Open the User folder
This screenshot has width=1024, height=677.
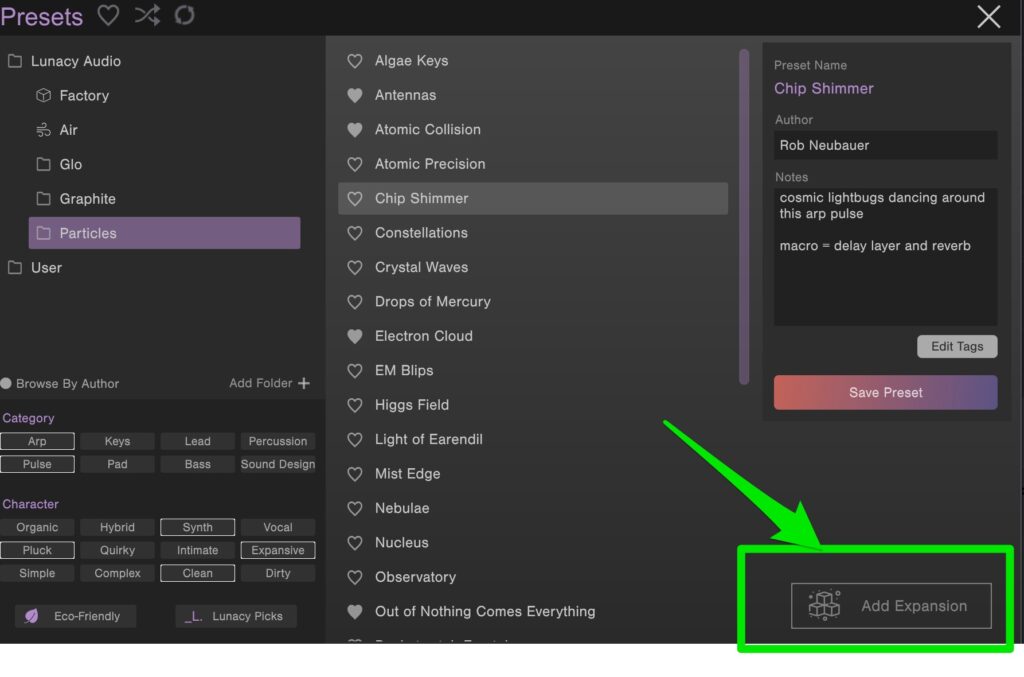click(x=46, y=268)
